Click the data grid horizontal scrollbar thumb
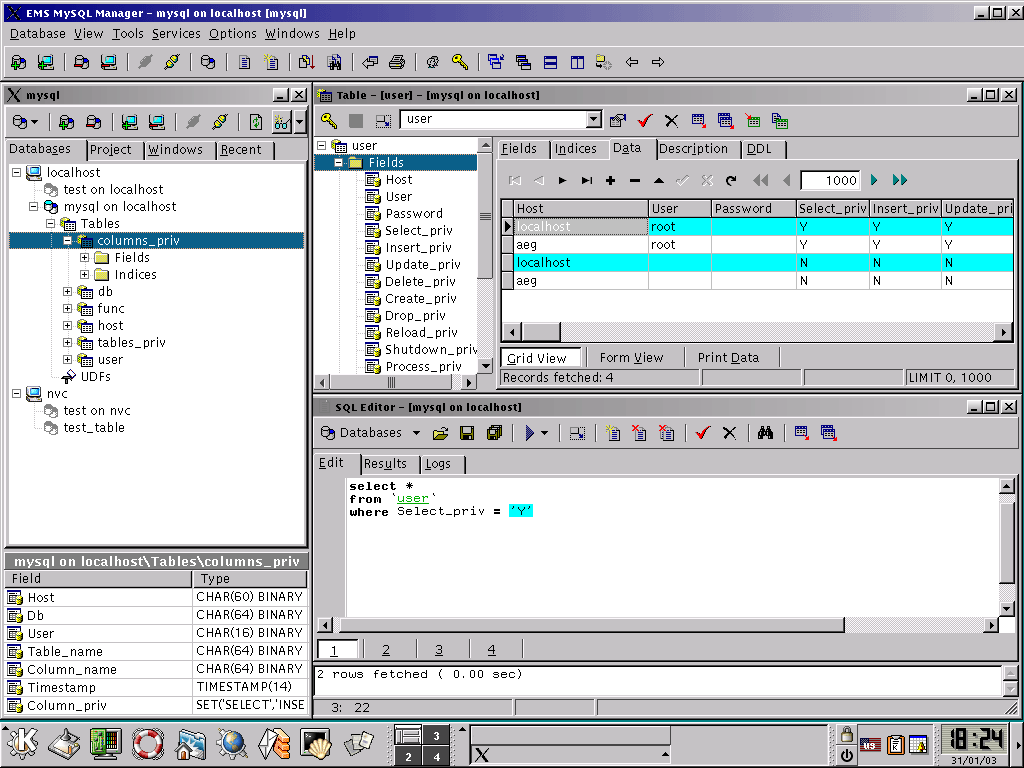Image resolution: width=1024 pixels, height=768 pixels. 540,332
